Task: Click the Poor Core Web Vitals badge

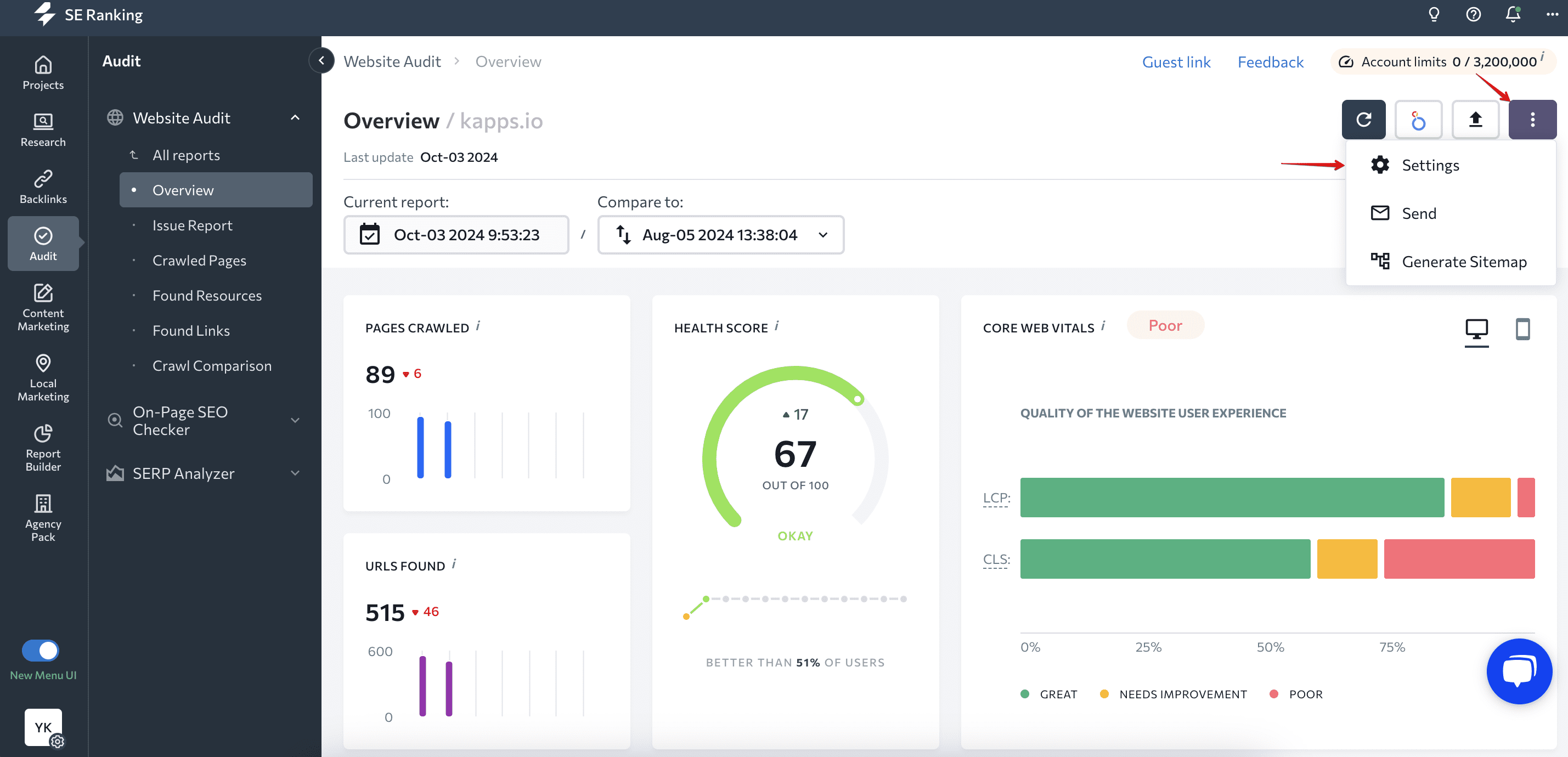Action: click(1165, 325)
